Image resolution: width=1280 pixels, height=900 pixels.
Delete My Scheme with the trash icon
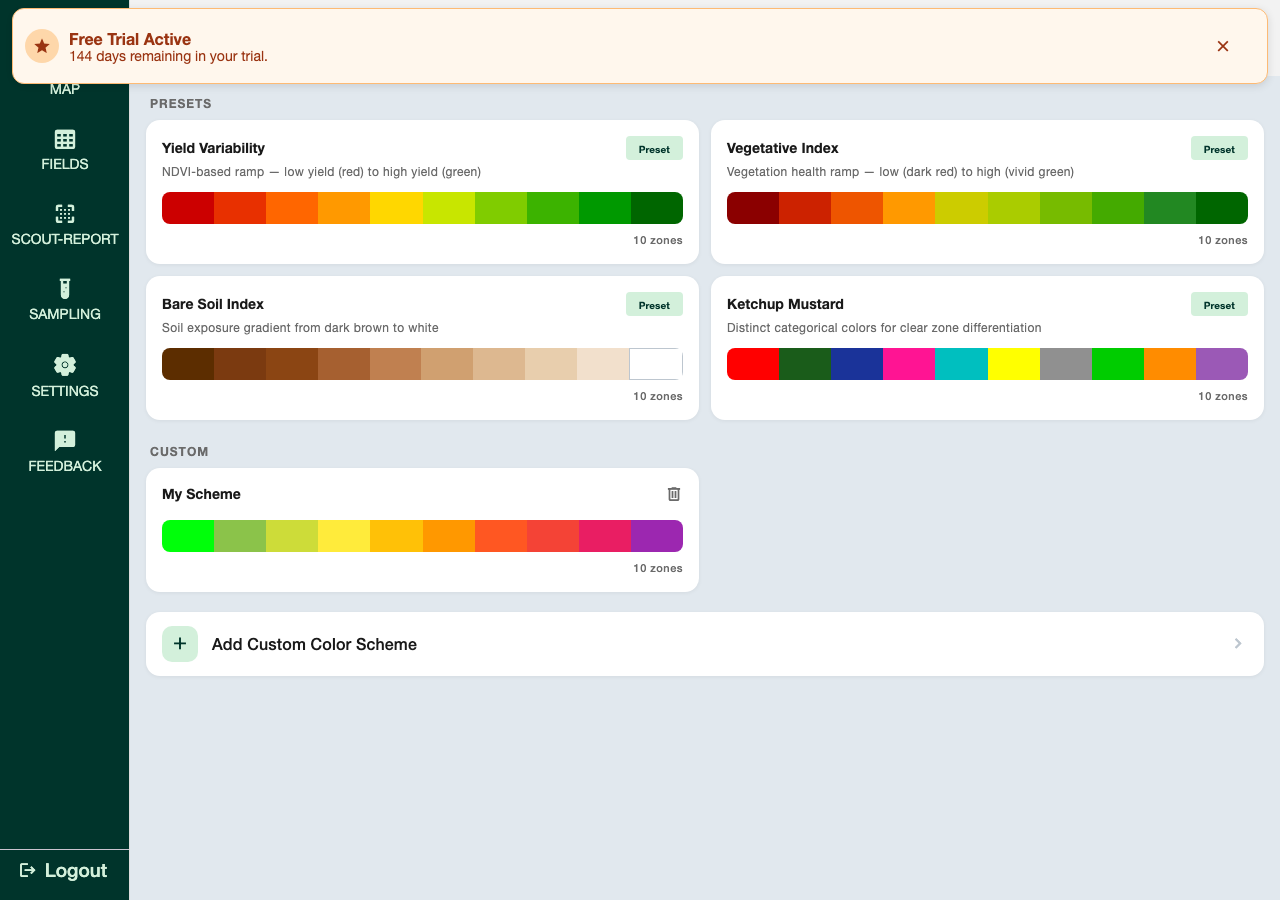(x=674, y=494)
